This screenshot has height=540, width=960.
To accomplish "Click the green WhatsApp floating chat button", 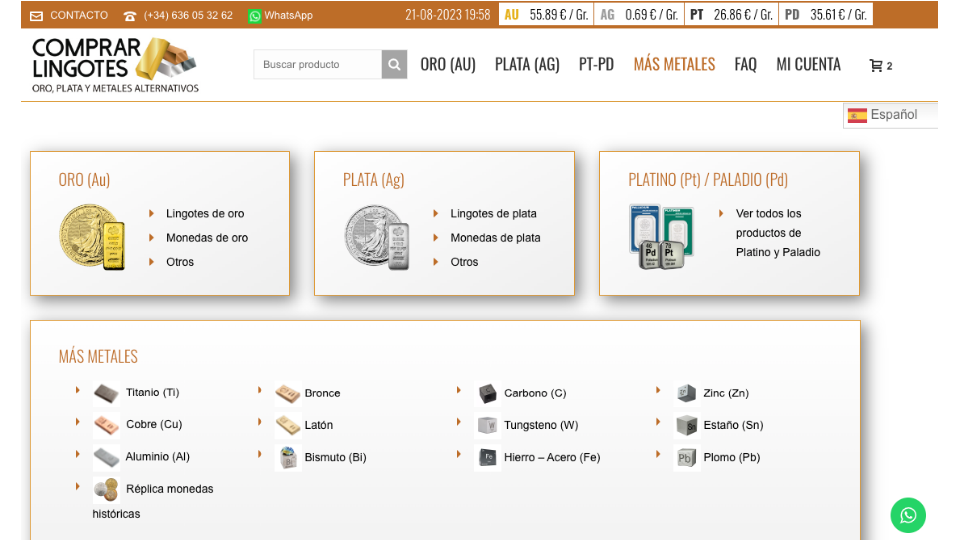I will click(x=908, y=515).
